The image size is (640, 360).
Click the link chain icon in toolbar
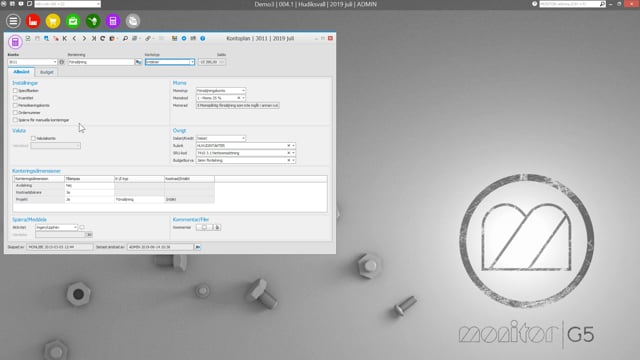pyautogui.click(x=148, y=38)
